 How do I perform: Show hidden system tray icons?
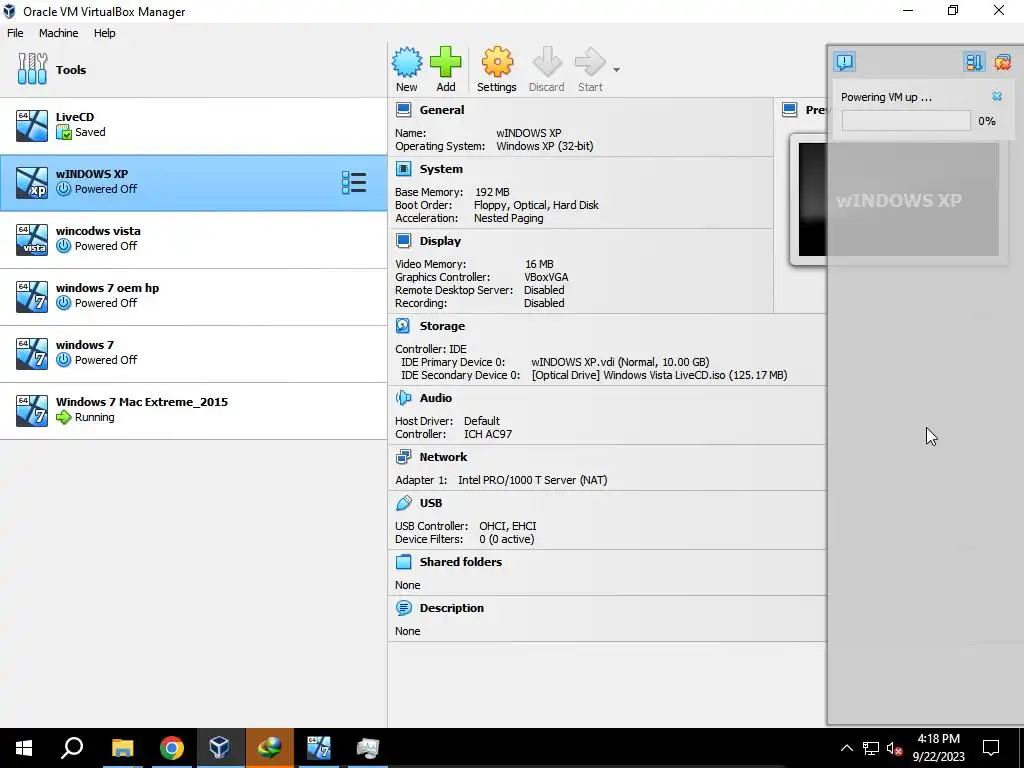846,748
